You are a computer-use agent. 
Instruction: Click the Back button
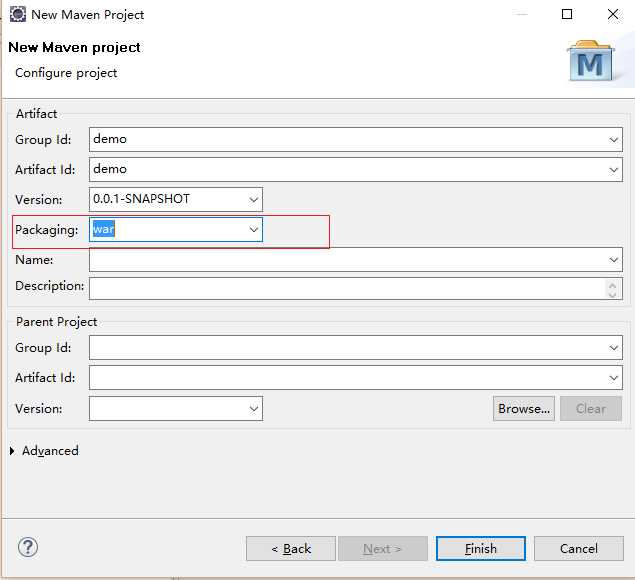point(291,549)
